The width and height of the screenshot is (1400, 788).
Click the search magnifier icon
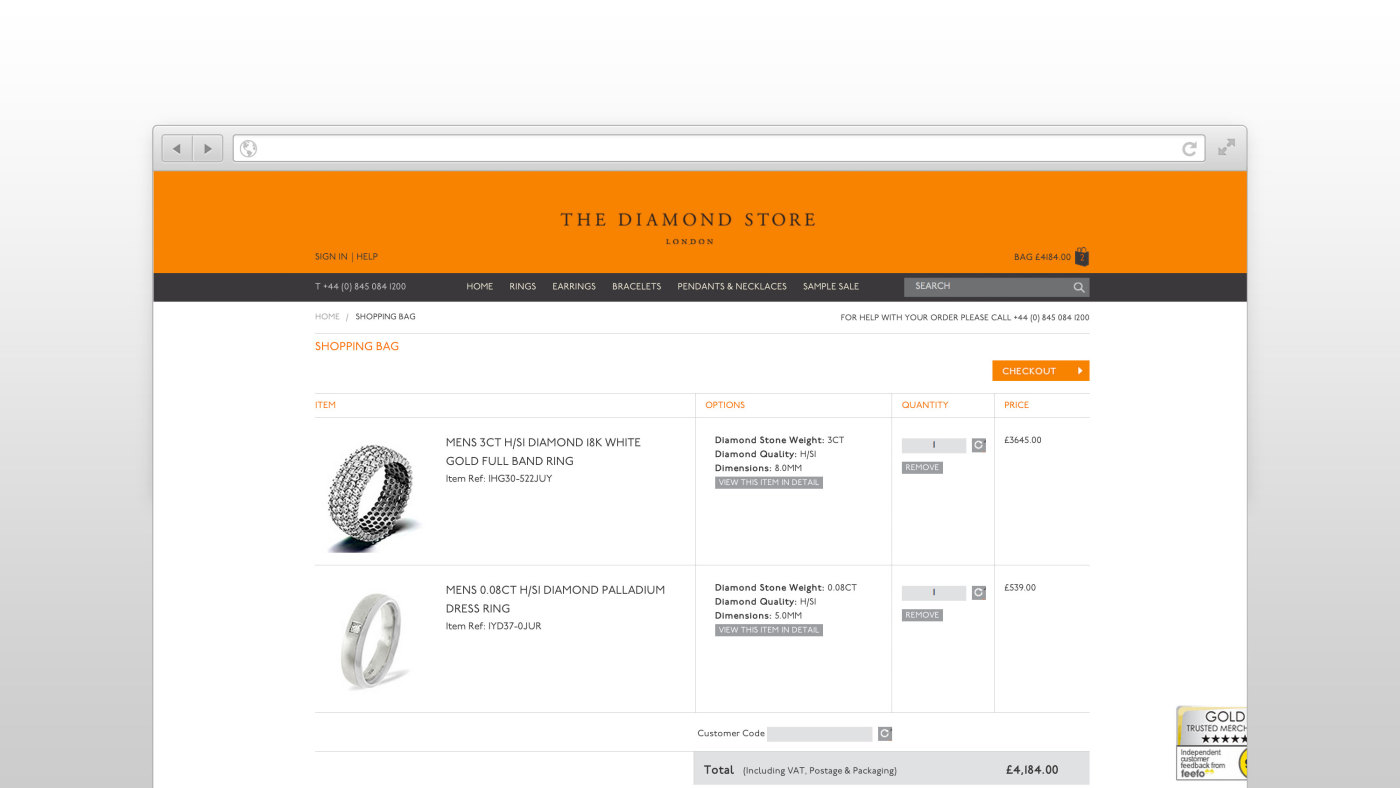pos(1079,287)
